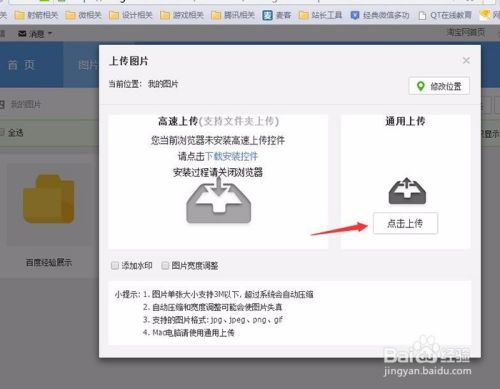Click the 点击上传 upload button
Screen dimensions: 500x389
[405, 223]
